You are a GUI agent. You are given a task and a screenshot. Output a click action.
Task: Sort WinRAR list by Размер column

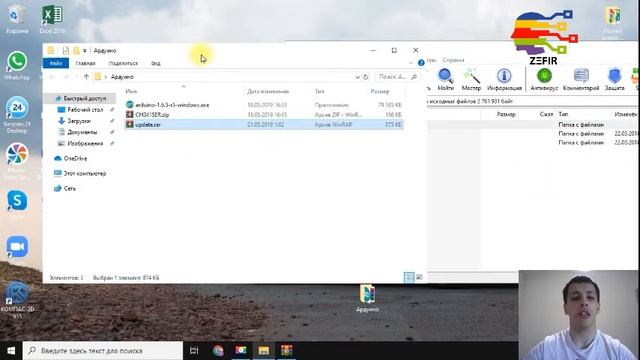[x=506, y=114]
